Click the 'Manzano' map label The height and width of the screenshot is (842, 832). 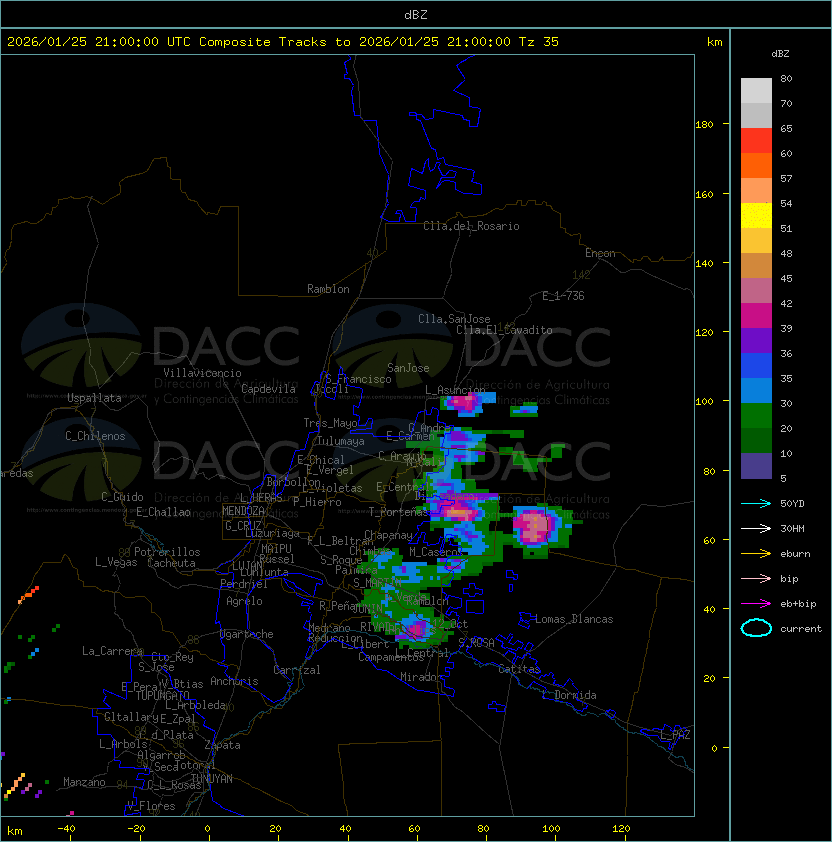pyautogui.click(x=84, y=782)
